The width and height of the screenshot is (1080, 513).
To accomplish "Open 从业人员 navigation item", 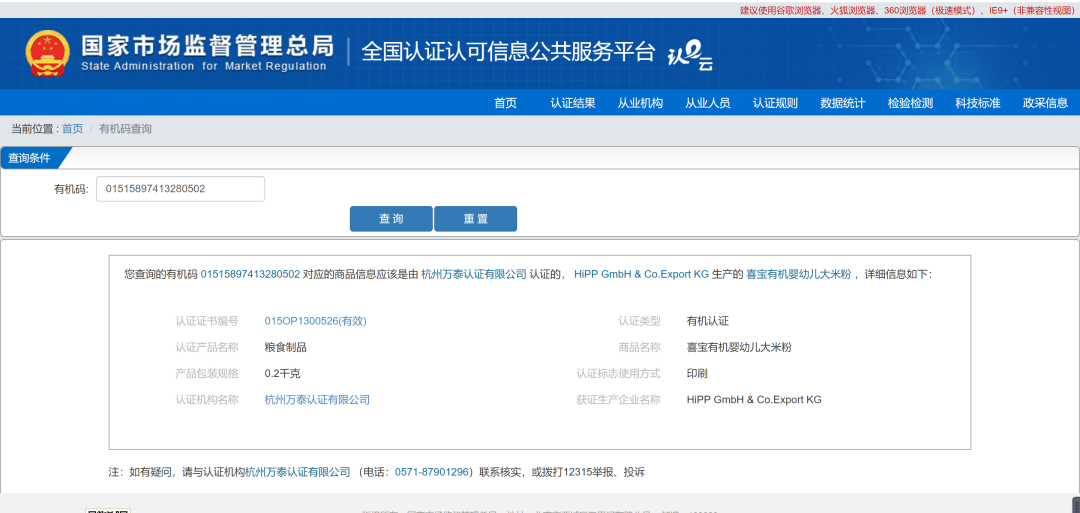I will point(707,103).
